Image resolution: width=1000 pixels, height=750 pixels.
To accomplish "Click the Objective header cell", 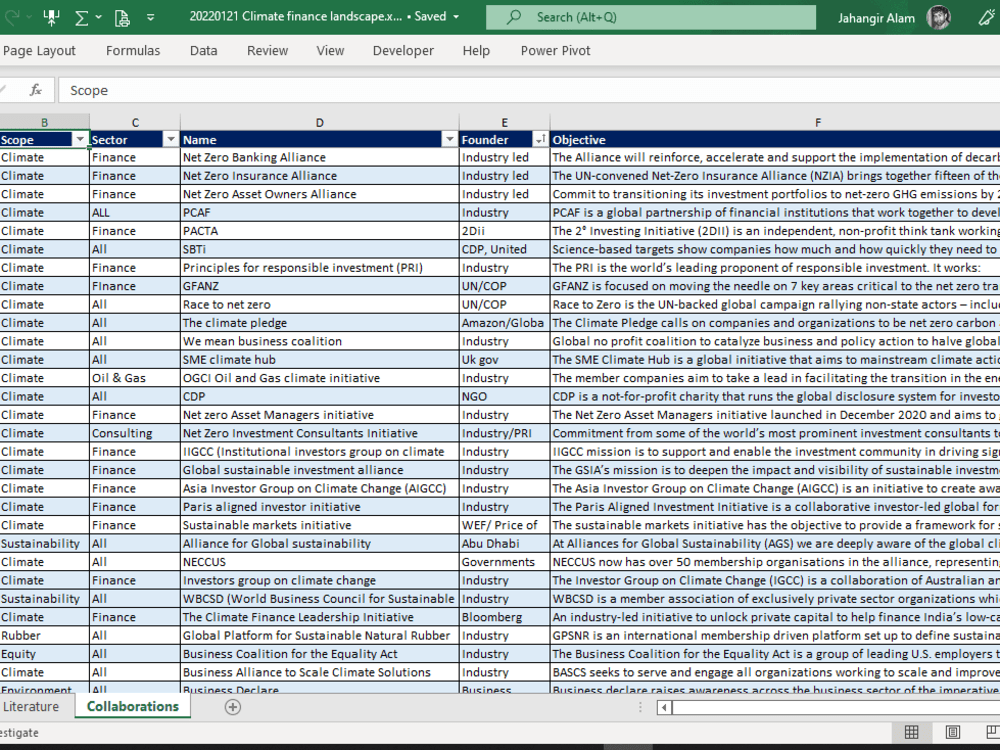I will pos(775,140).
